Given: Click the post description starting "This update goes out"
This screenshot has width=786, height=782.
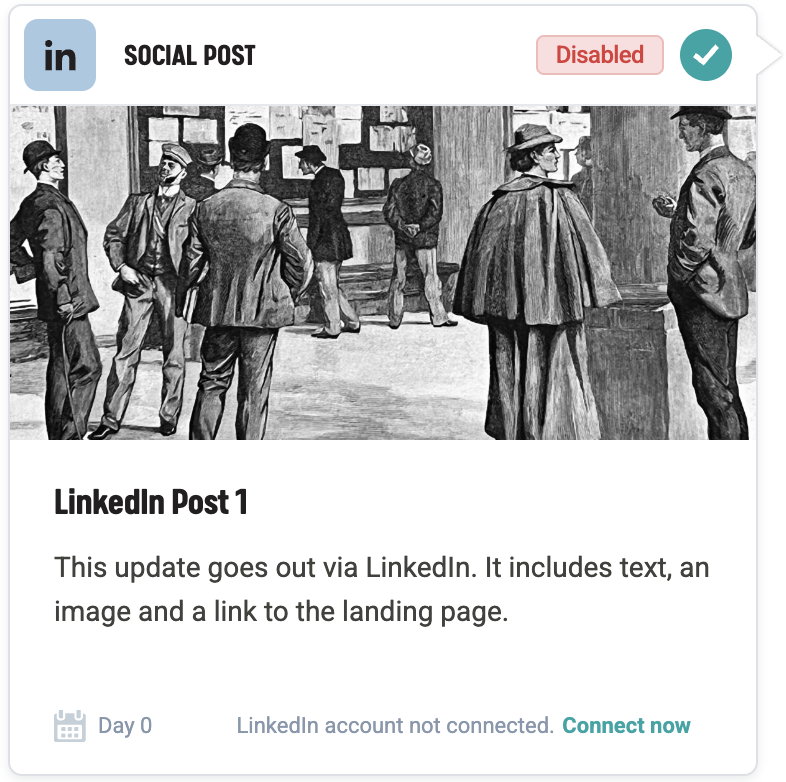Looking at the screenshot, I should [x=381, y=590].
